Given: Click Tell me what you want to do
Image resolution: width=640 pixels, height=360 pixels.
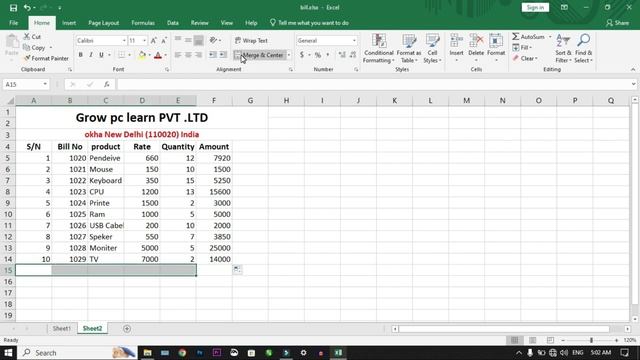Looking at the screenshot, I should pyautogui.click(x=309, y=23).
